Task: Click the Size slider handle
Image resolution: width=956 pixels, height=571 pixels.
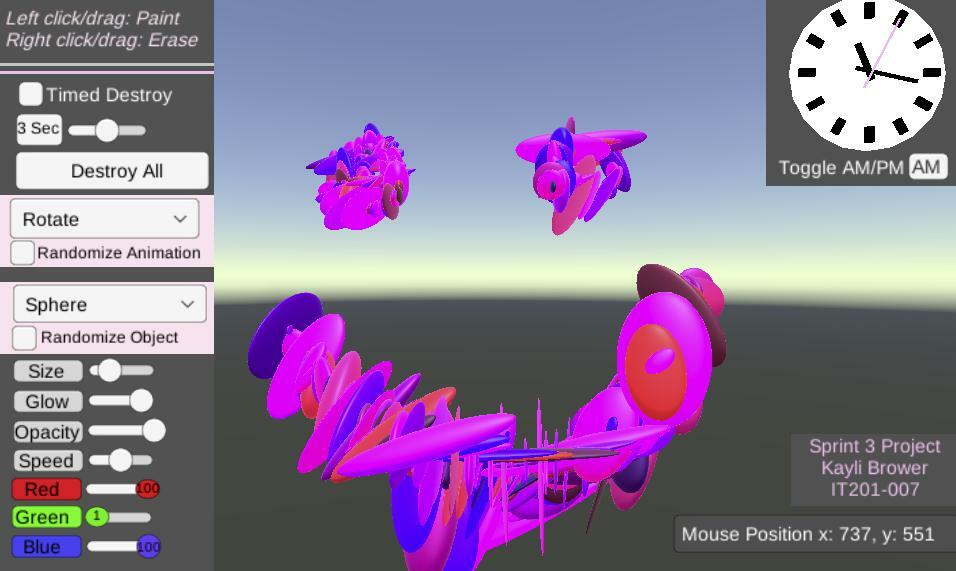Action: (x=110, y=370)
